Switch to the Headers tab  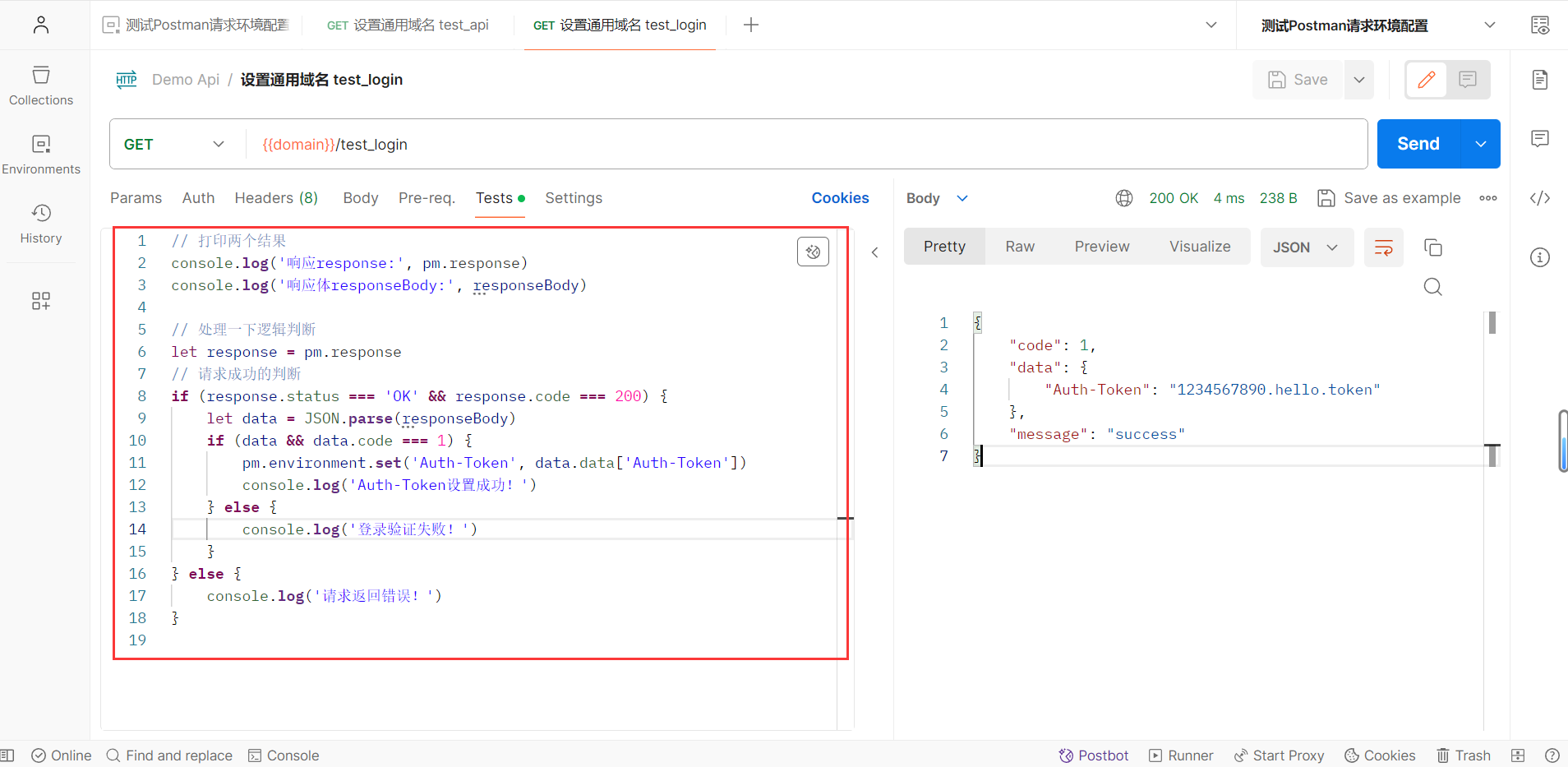point(276,198)
